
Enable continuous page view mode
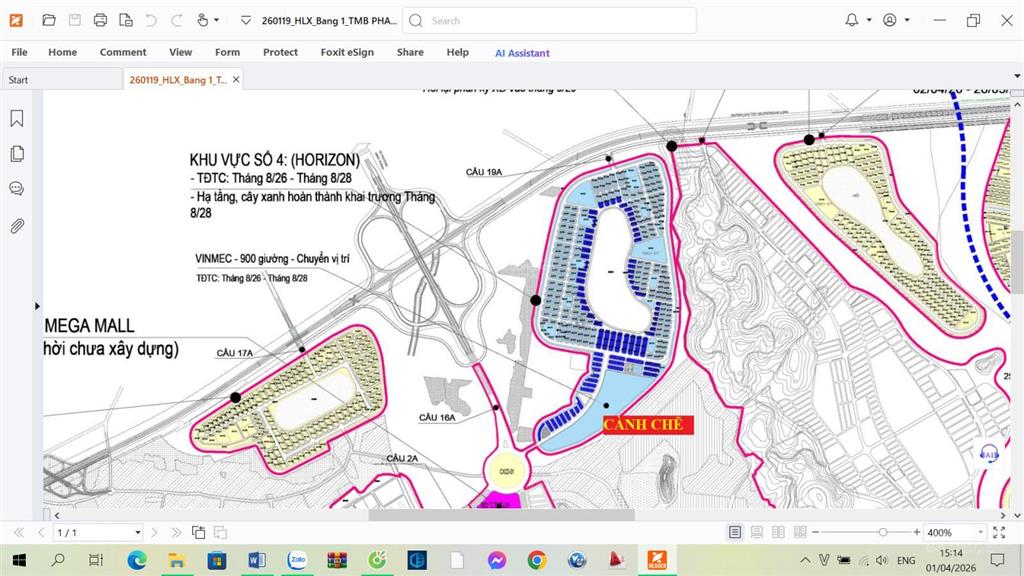[756, 532]
